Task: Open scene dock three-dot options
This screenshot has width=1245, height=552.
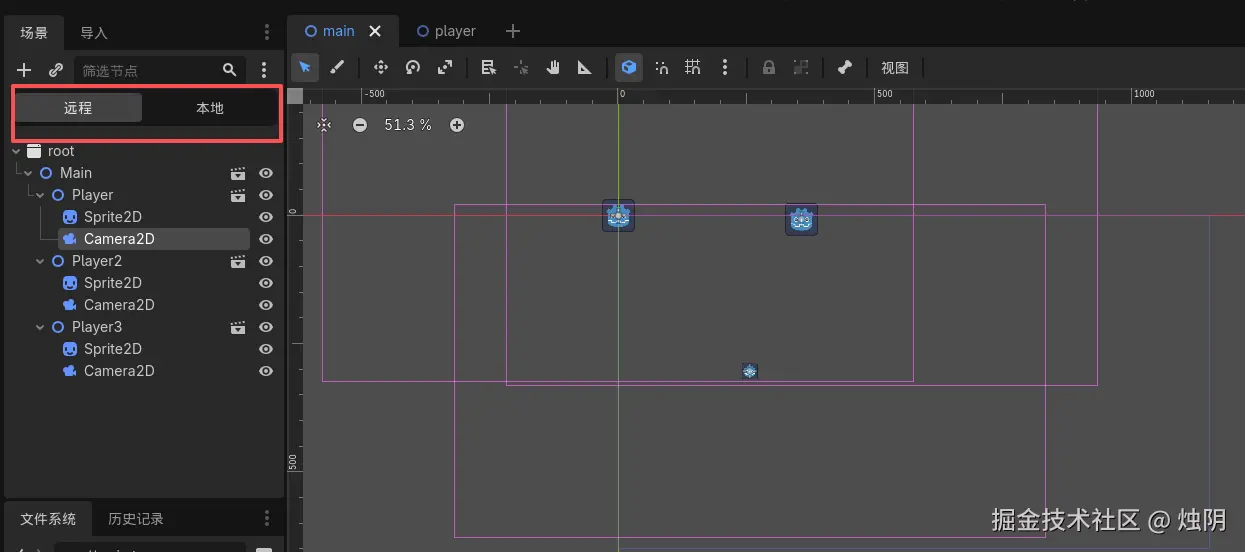Action: coord(266,32)
